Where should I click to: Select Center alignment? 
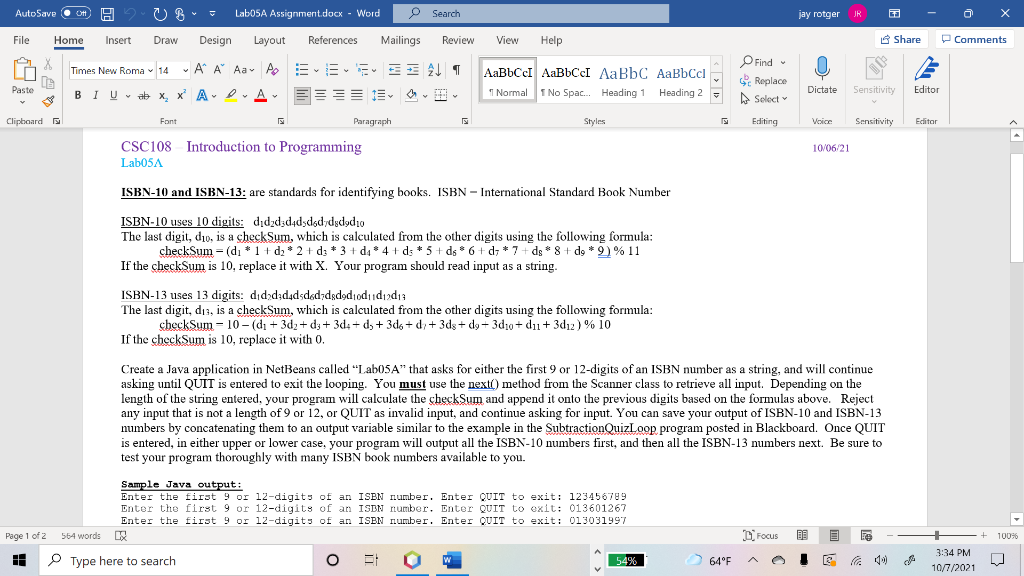tap(321, 95)
